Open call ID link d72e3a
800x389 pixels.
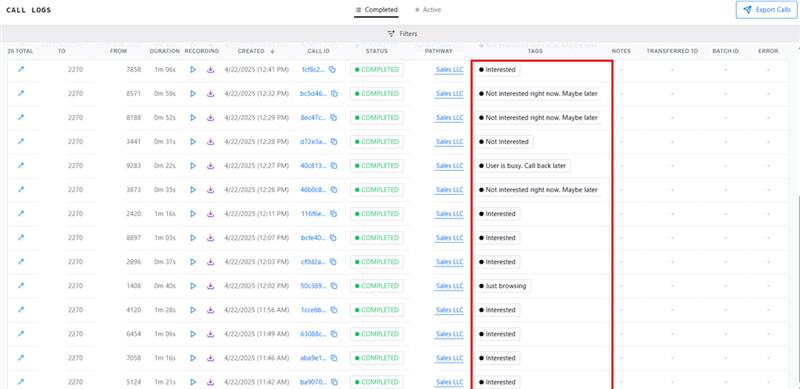click(x=313, y=141)
